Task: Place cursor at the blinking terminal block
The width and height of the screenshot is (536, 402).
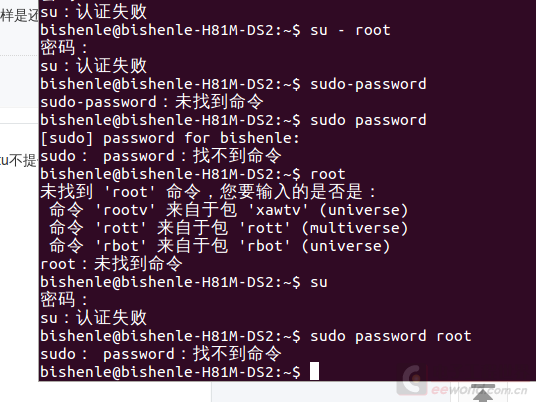Action: click(x=314, y=371)
